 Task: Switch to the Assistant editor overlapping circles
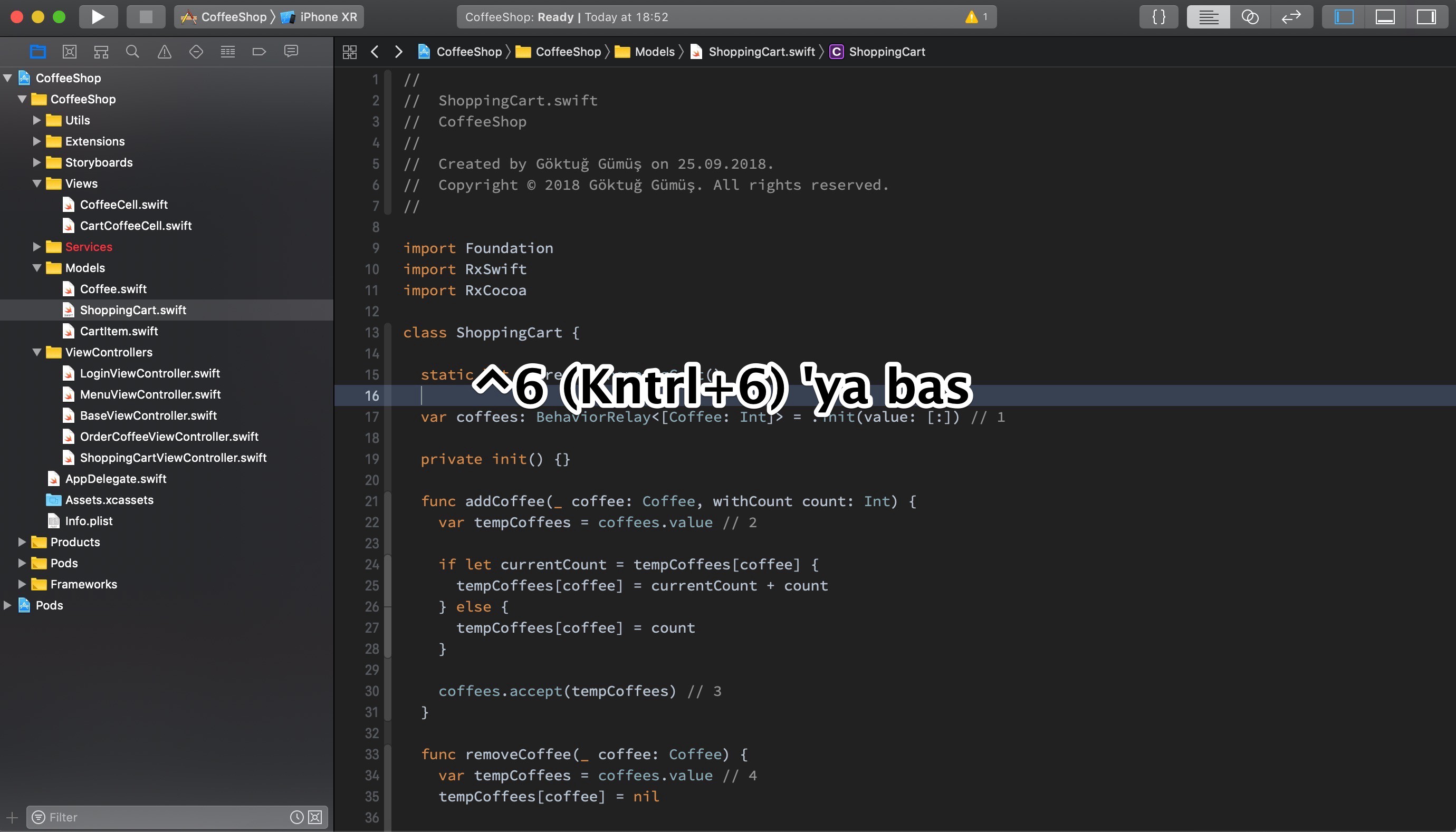coord(1250,16)
